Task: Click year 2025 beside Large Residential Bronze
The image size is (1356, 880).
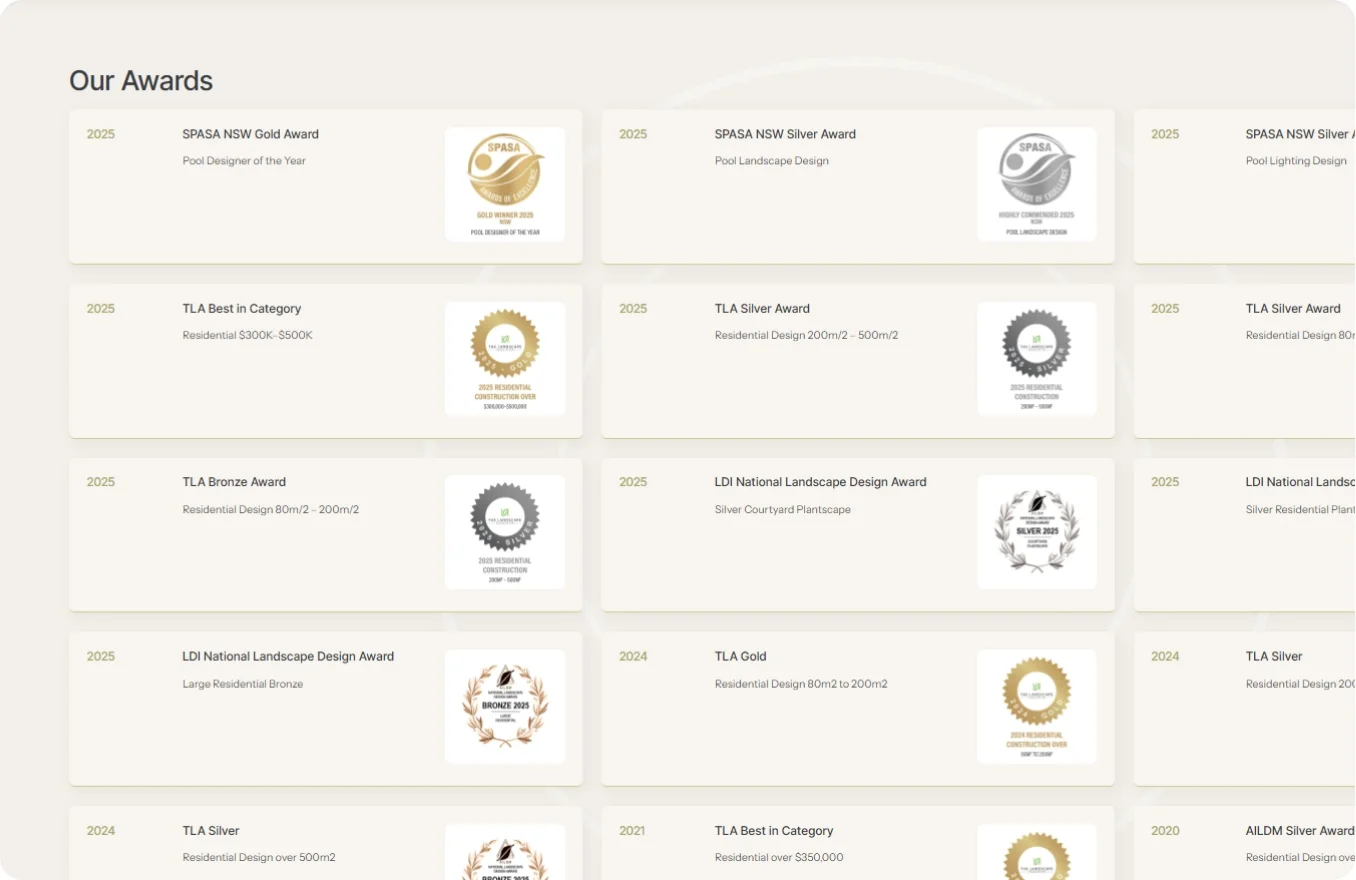Action: click(101, 657)
